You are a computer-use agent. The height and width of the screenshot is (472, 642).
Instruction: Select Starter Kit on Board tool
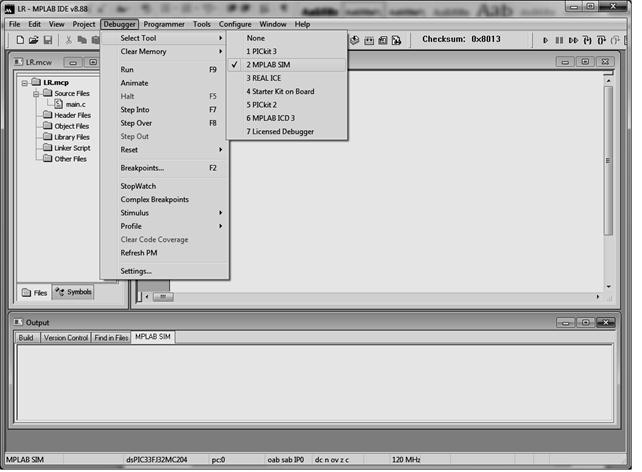[x=287, y=91]
